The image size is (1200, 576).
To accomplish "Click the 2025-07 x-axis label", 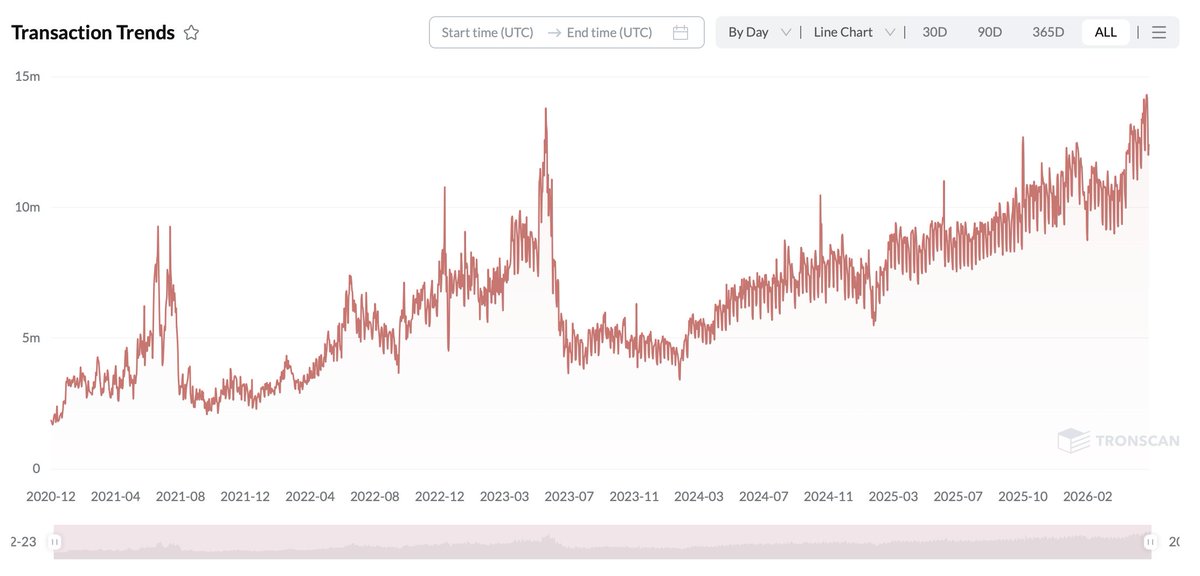I will pyautogui.click(x=958, y=496).
